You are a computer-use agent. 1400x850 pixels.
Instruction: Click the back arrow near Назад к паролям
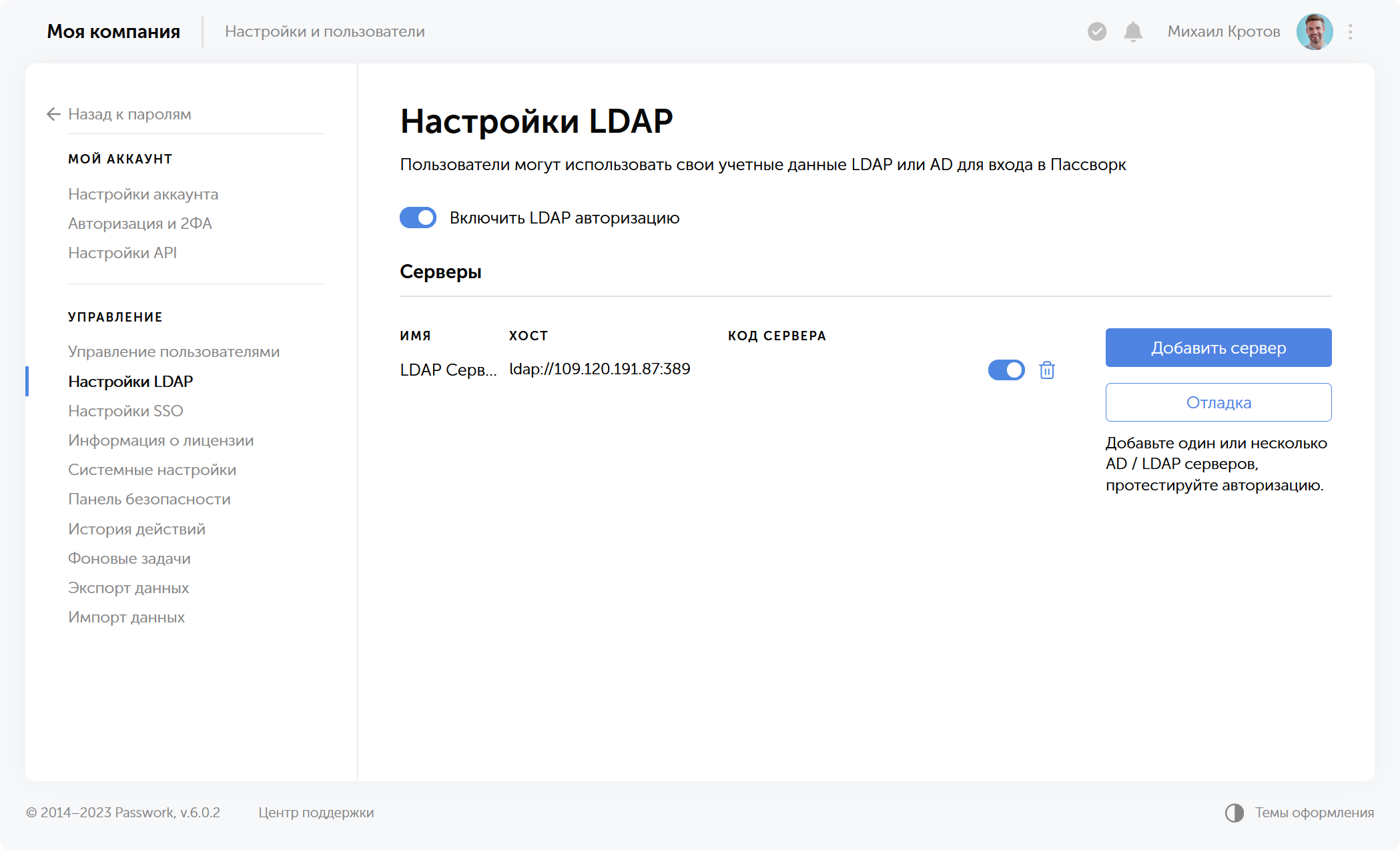point(53,114)
